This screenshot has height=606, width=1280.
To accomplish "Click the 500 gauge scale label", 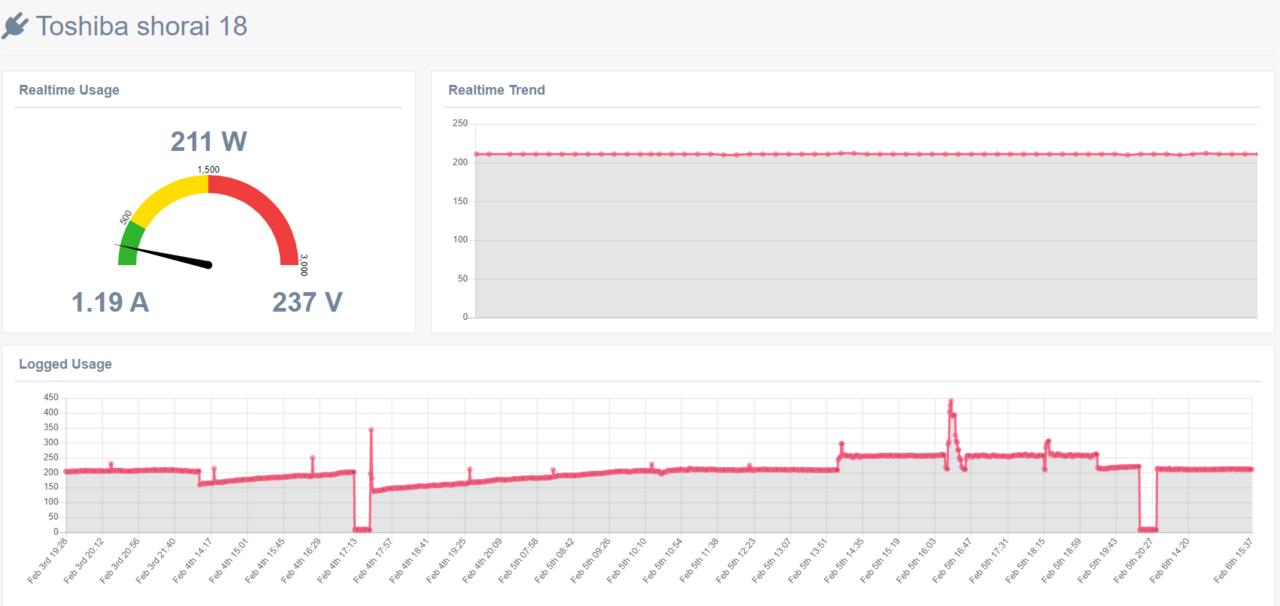I will [126, 217].
